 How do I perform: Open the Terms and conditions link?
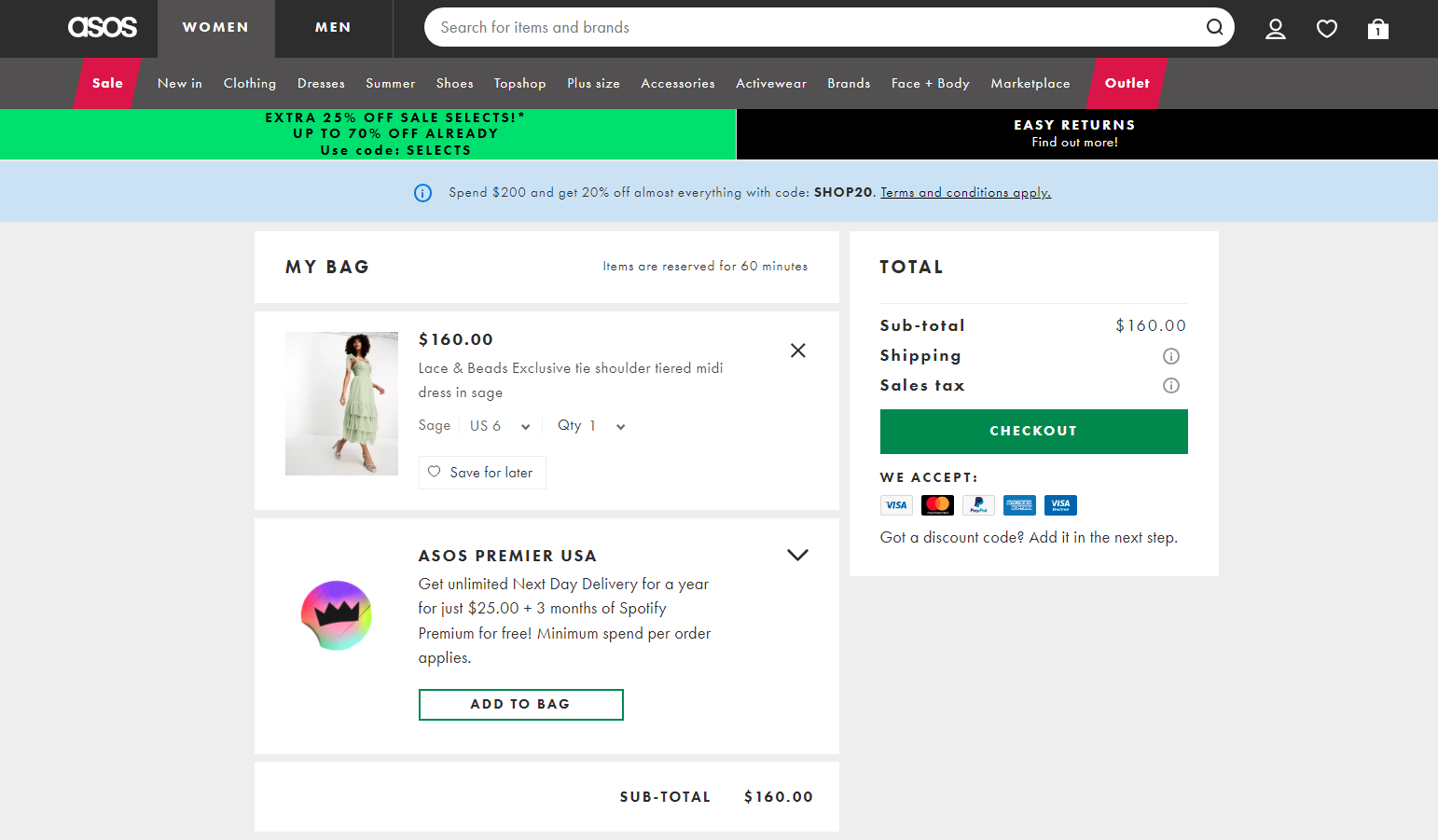pyautogui.click(x=965, y=192)
